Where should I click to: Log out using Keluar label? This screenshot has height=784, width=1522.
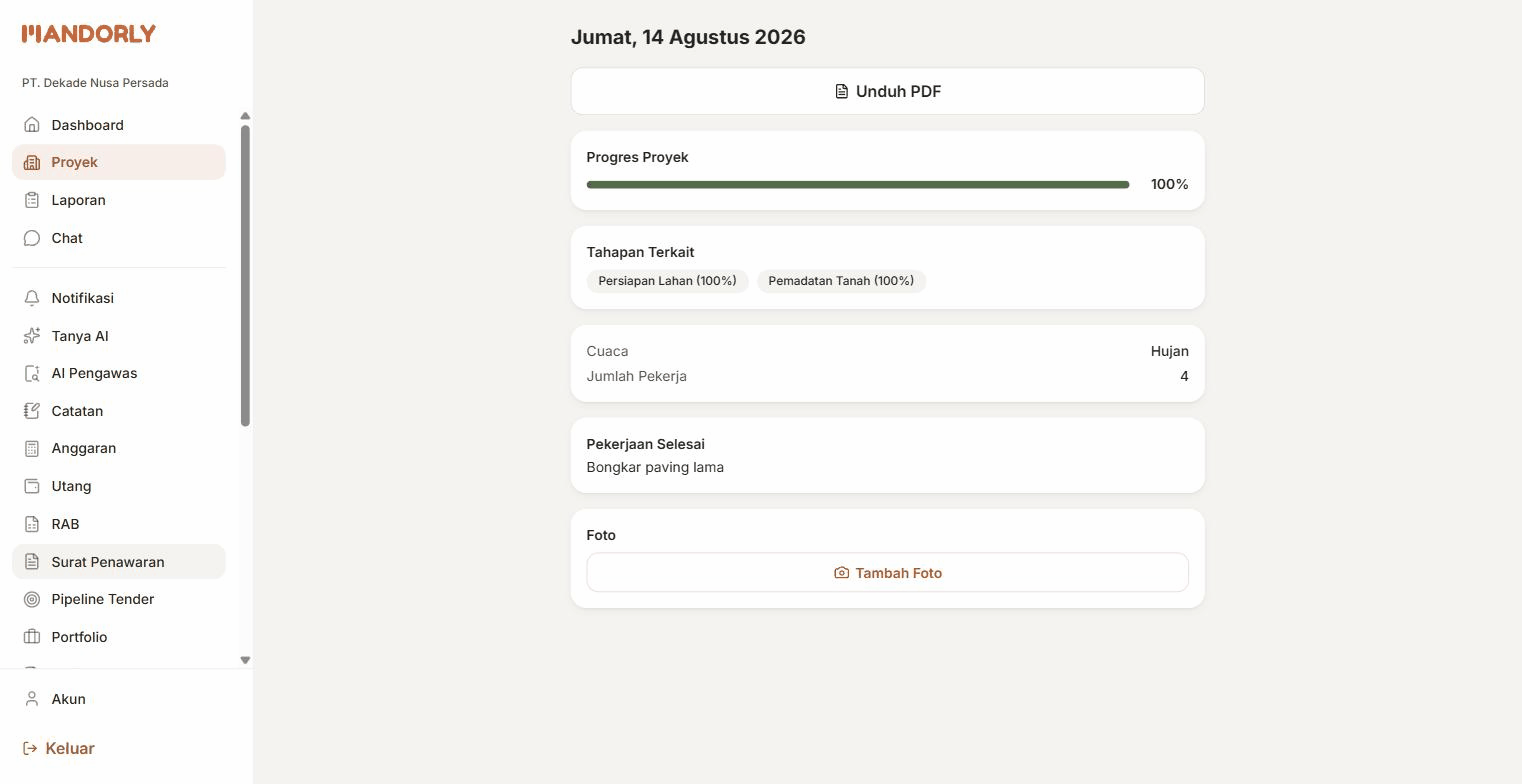70,748
